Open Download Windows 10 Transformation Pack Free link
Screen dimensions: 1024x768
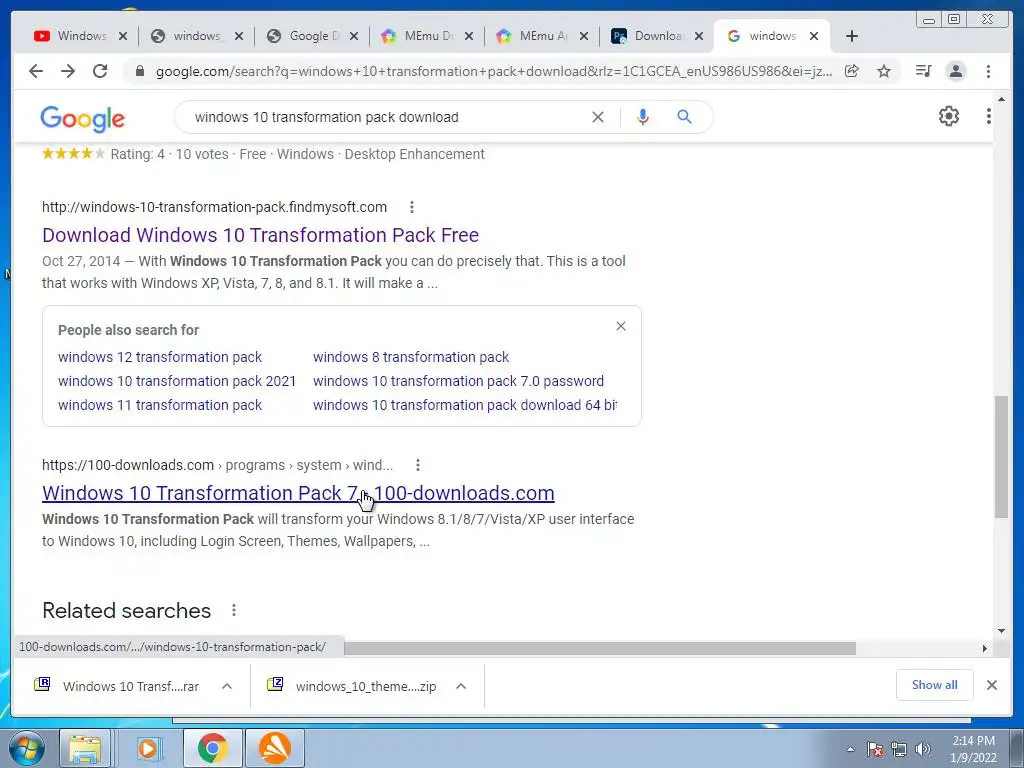coord(261,235)
